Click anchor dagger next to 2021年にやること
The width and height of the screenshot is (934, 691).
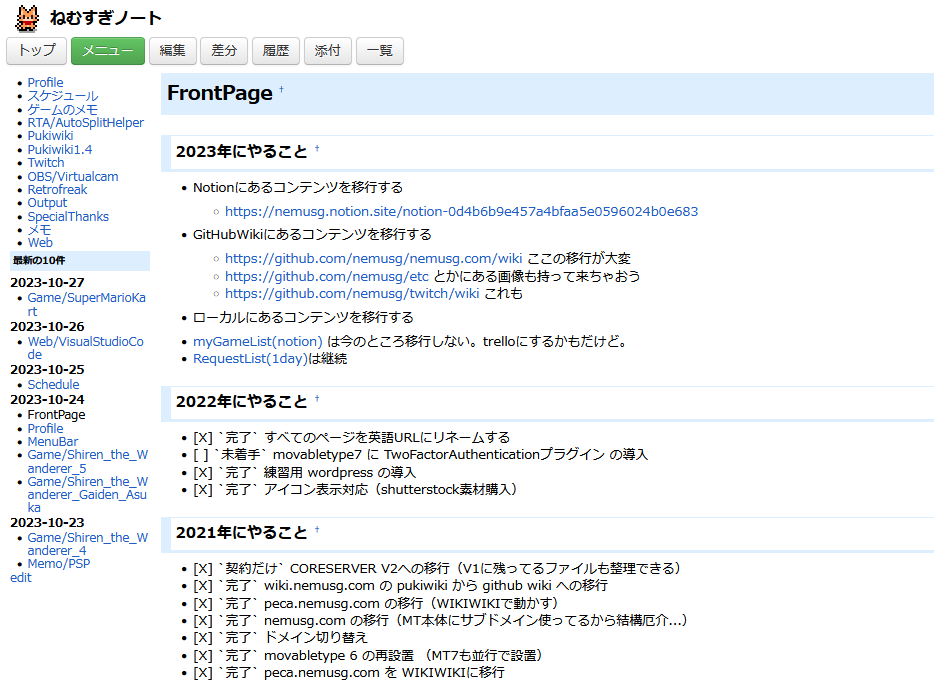point(317,530)
